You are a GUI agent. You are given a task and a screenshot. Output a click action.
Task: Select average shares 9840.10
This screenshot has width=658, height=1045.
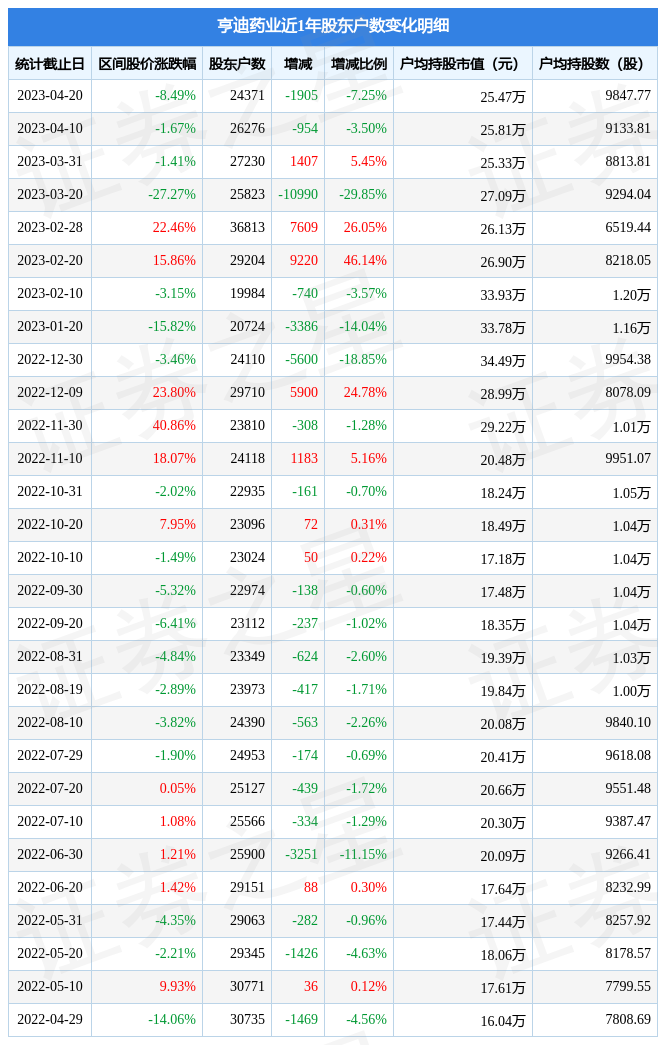tap(628, 722)
